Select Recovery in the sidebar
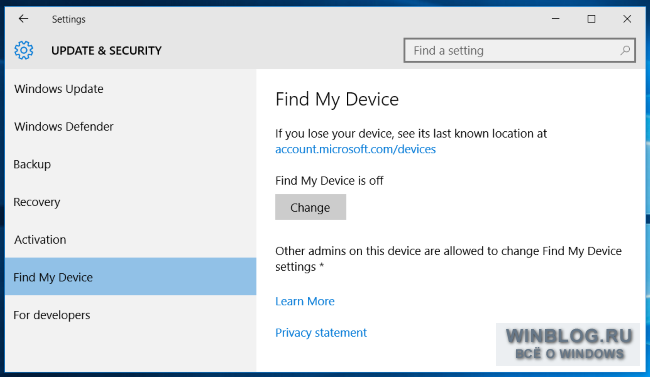The height and width of the screenshot is (377, 650). point(131,202)
